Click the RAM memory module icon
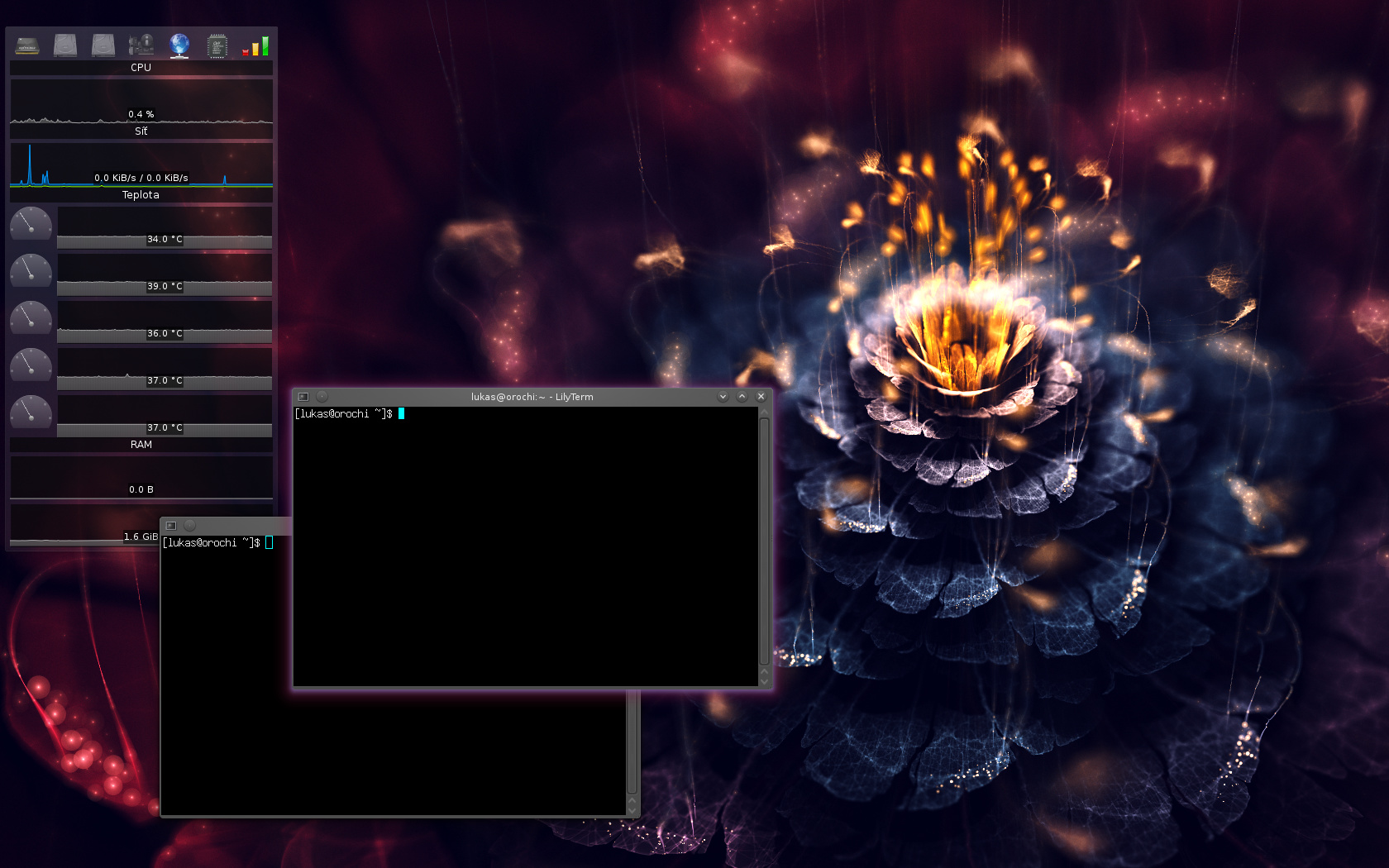Viewport: 1389px width, 868px height. (x=27, y=46)
